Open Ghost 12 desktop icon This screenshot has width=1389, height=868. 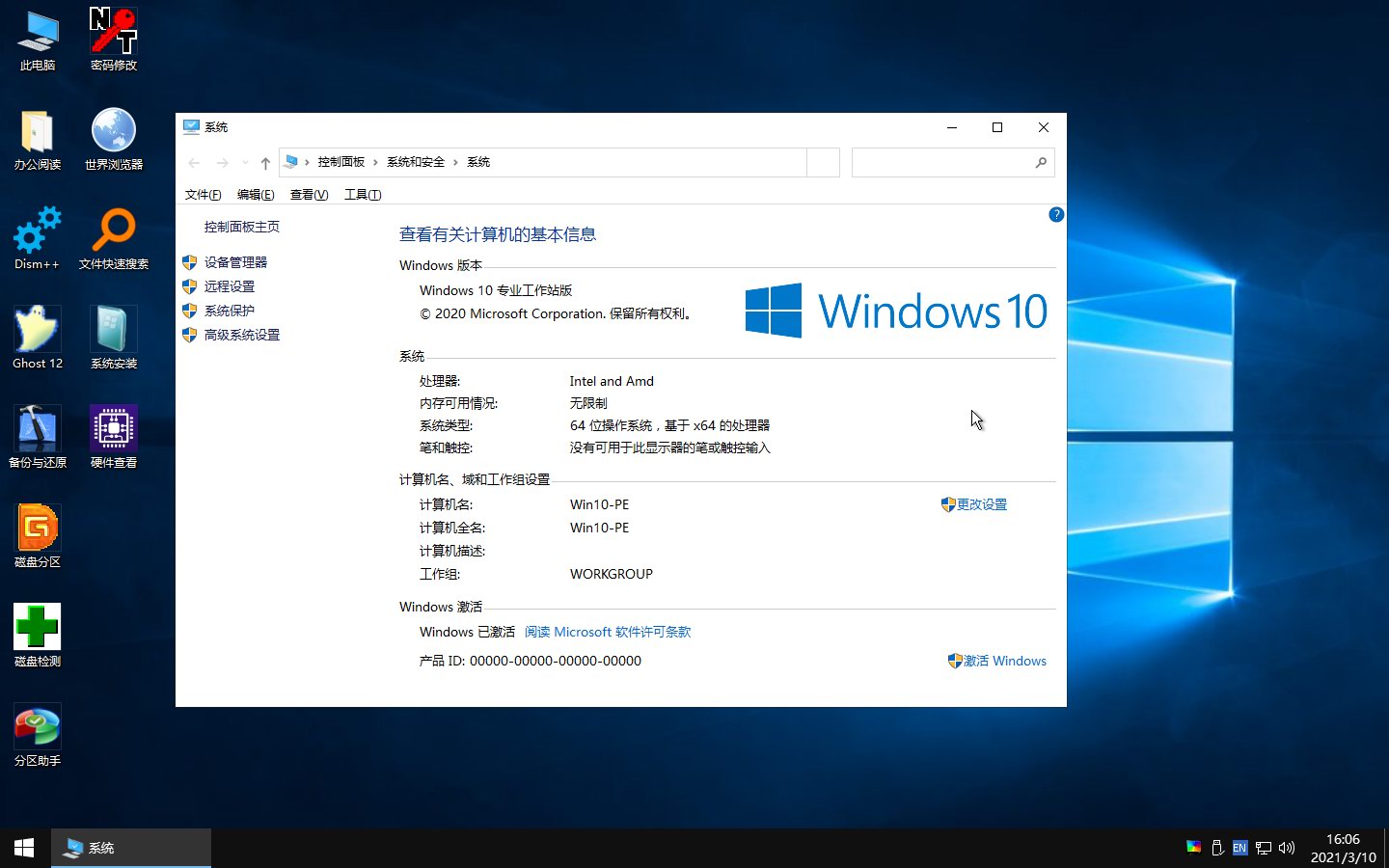pyautogui.click(x=38, y=339)
